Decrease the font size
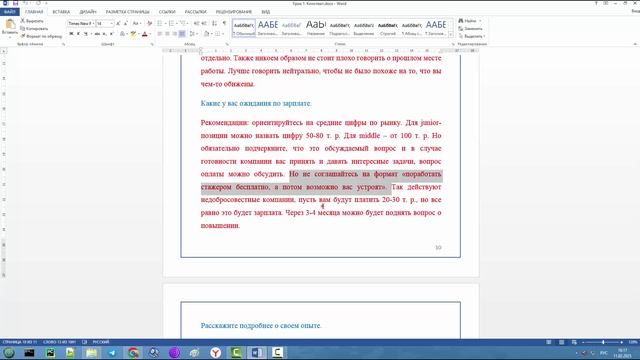 coord(125,24)
